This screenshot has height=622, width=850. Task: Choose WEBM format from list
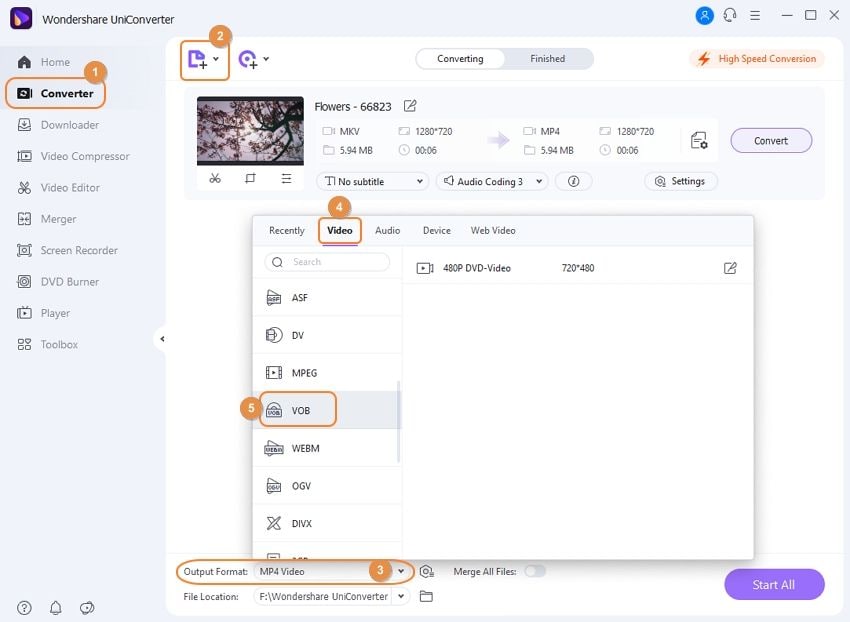327,448
